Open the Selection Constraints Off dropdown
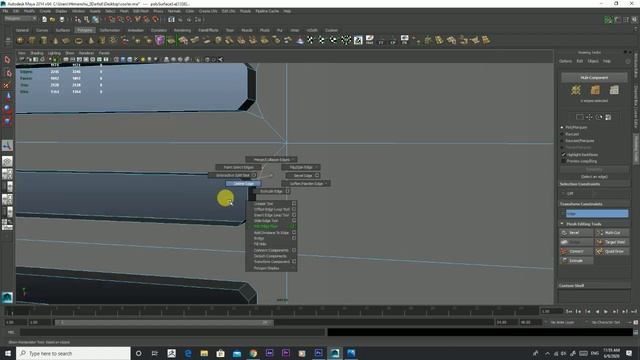The width and height of the screenshot is (640, 360). coord(594,193)
